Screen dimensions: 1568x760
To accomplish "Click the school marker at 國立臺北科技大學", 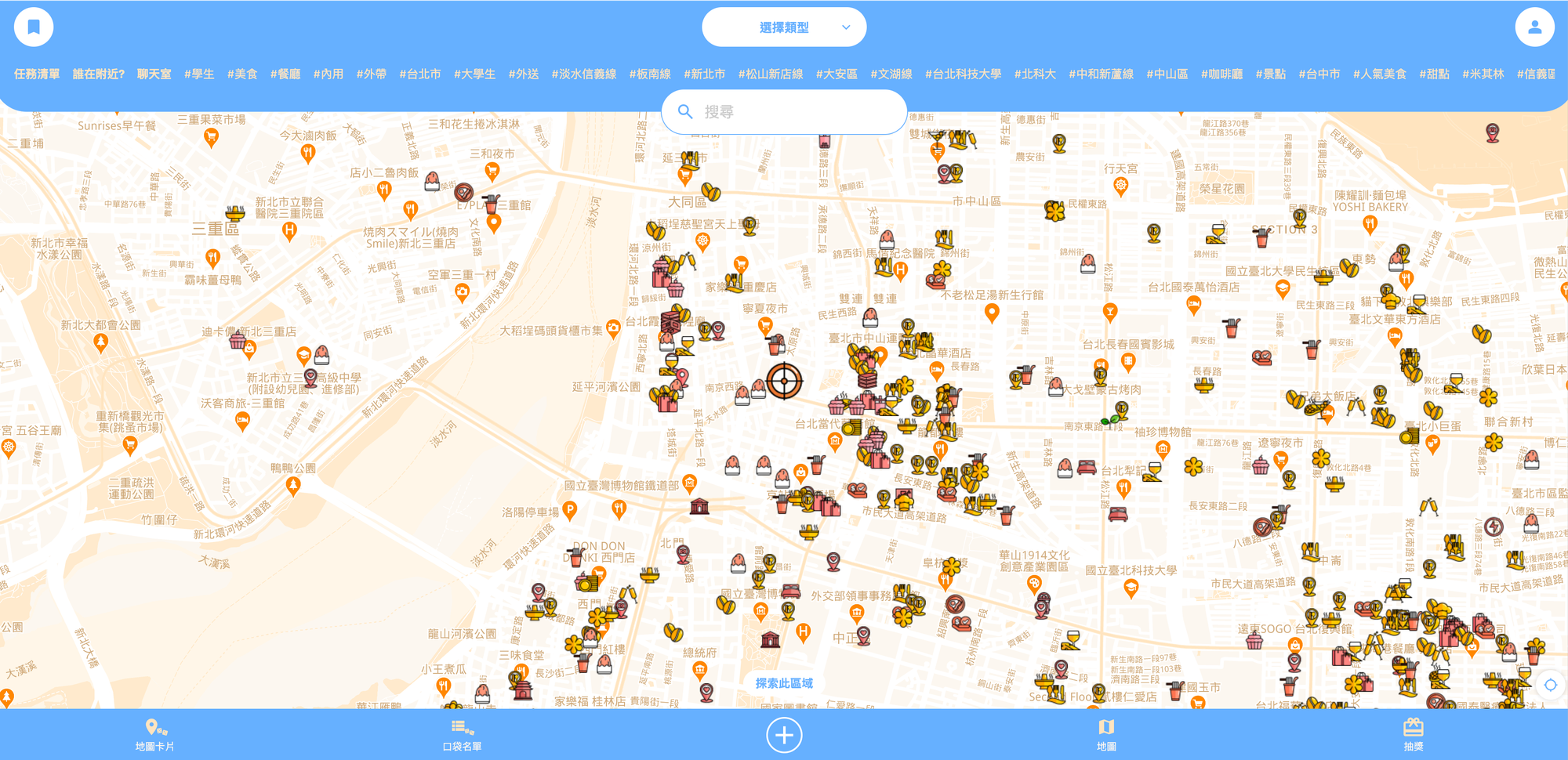I will [1131, 588].
